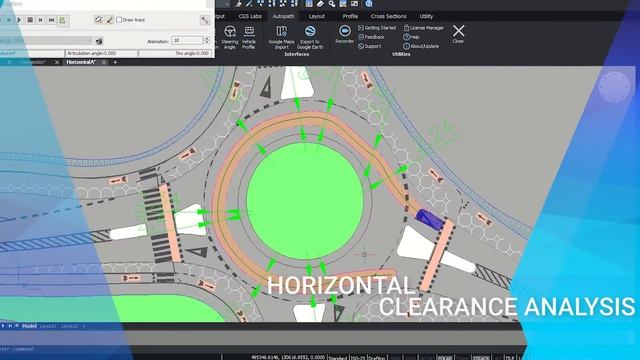Switch to the CGS Labs tab

250,16
